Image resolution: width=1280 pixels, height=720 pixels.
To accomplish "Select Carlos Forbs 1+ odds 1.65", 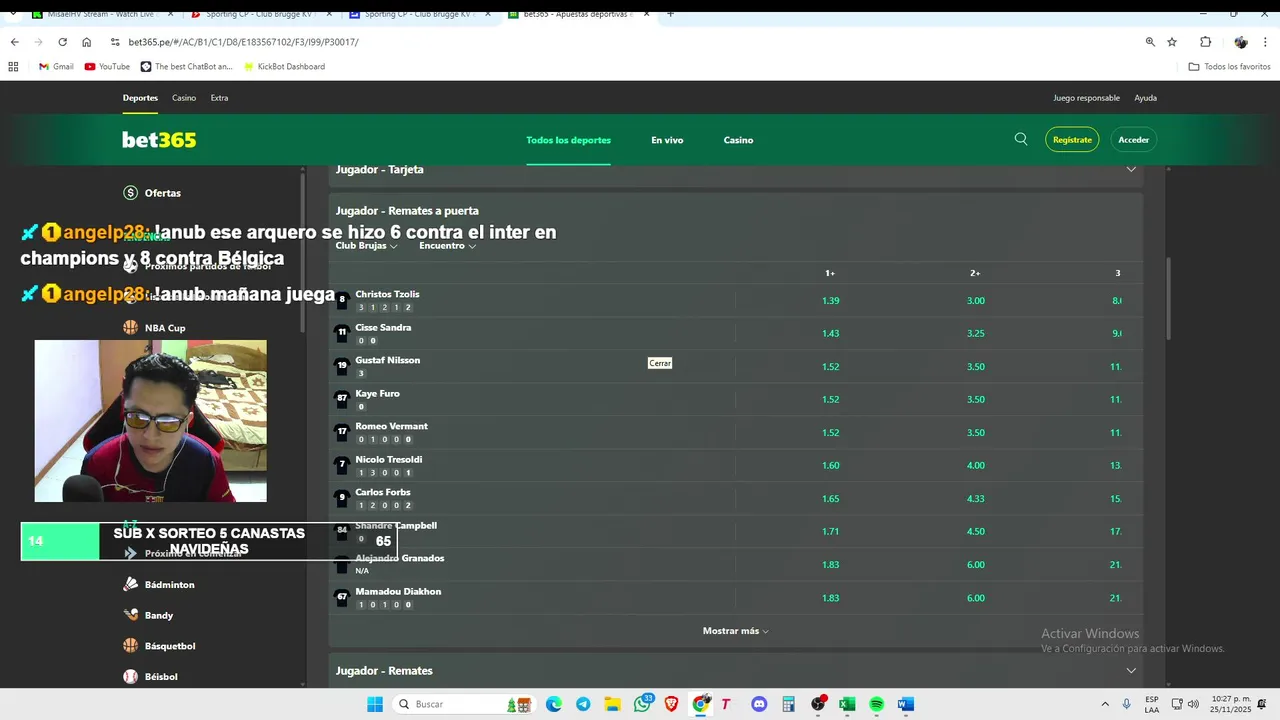I will 830,498.
